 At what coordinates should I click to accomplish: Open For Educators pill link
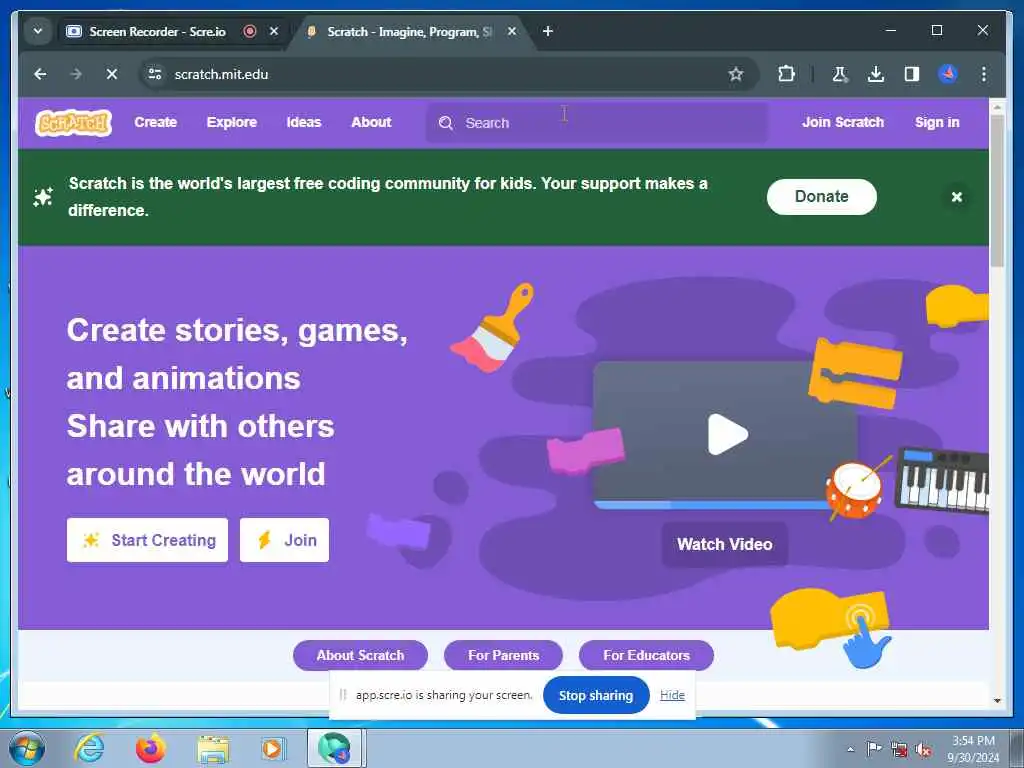tap(647, 655)
